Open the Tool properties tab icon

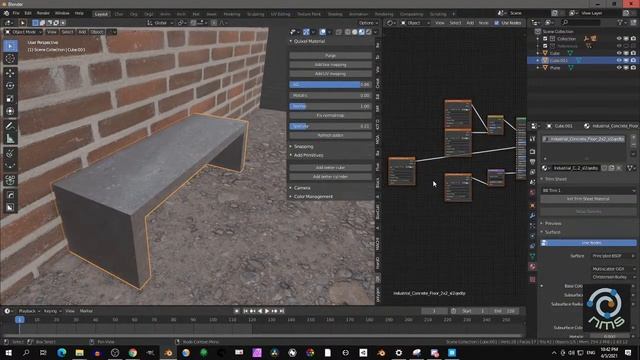pos(532,139)
